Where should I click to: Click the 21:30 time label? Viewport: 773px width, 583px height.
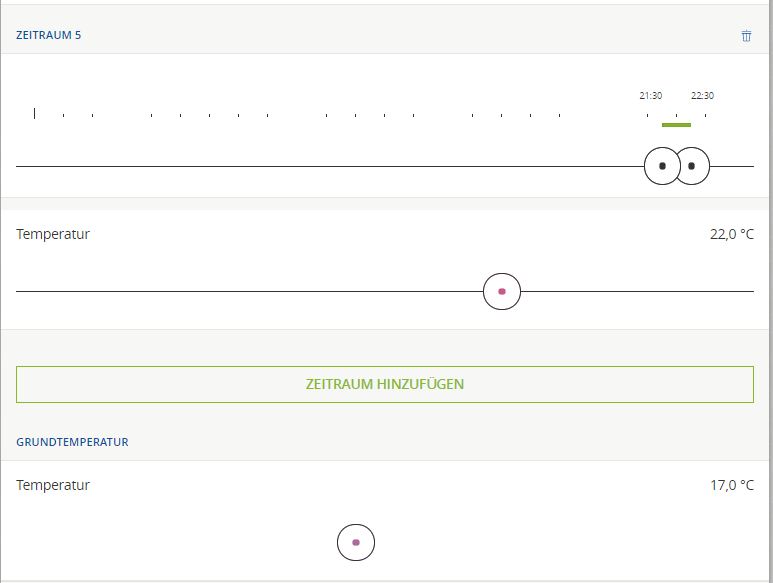[650, 96]
